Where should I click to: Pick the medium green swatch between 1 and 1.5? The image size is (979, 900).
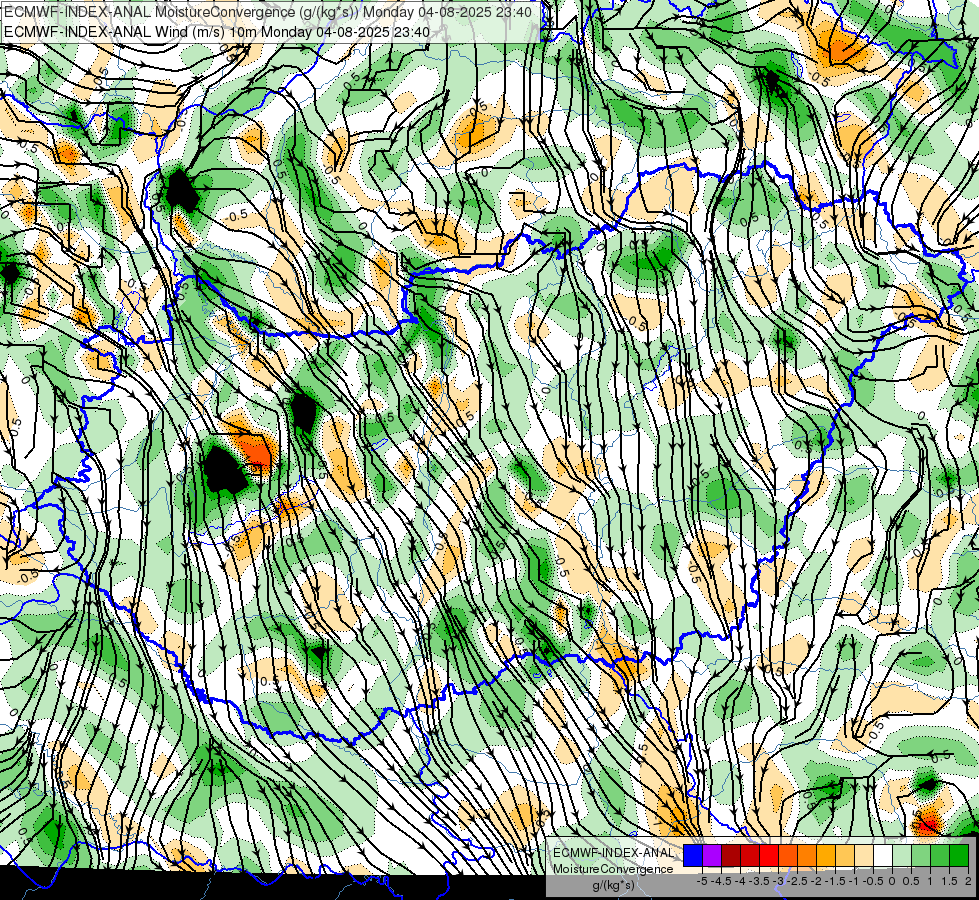coord(940,856)
